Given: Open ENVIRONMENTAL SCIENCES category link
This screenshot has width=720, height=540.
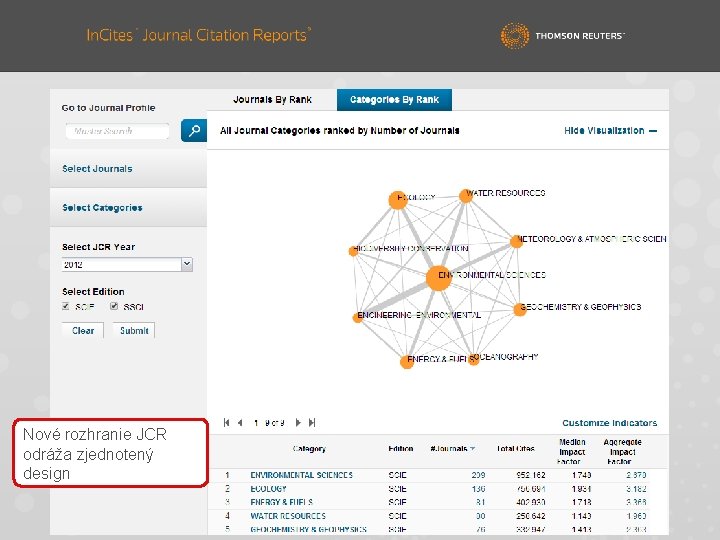Looking at the screenshot, I should [x=301, y=475].
